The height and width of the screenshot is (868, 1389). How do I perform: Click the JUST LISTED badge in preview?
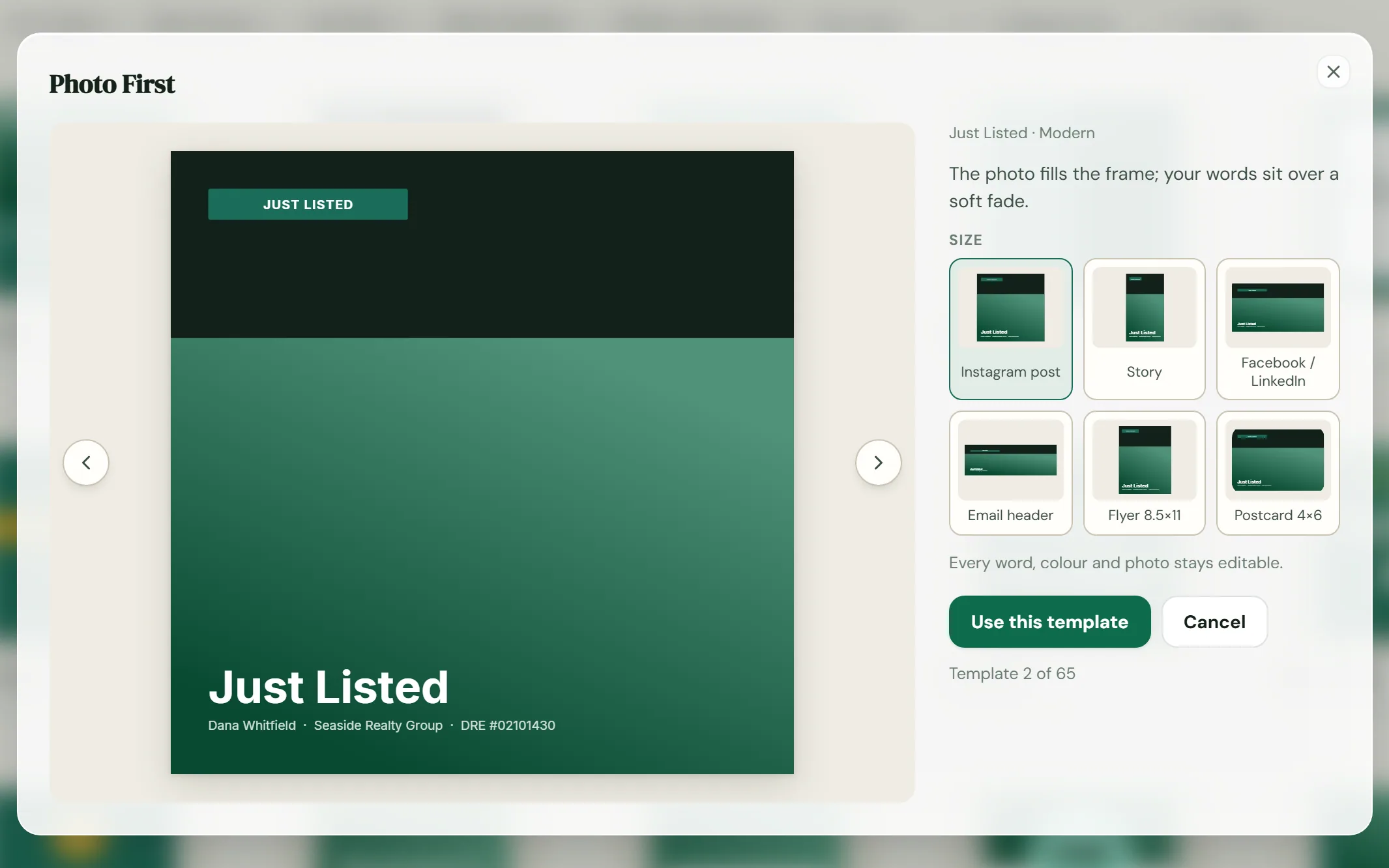[308, 205]
